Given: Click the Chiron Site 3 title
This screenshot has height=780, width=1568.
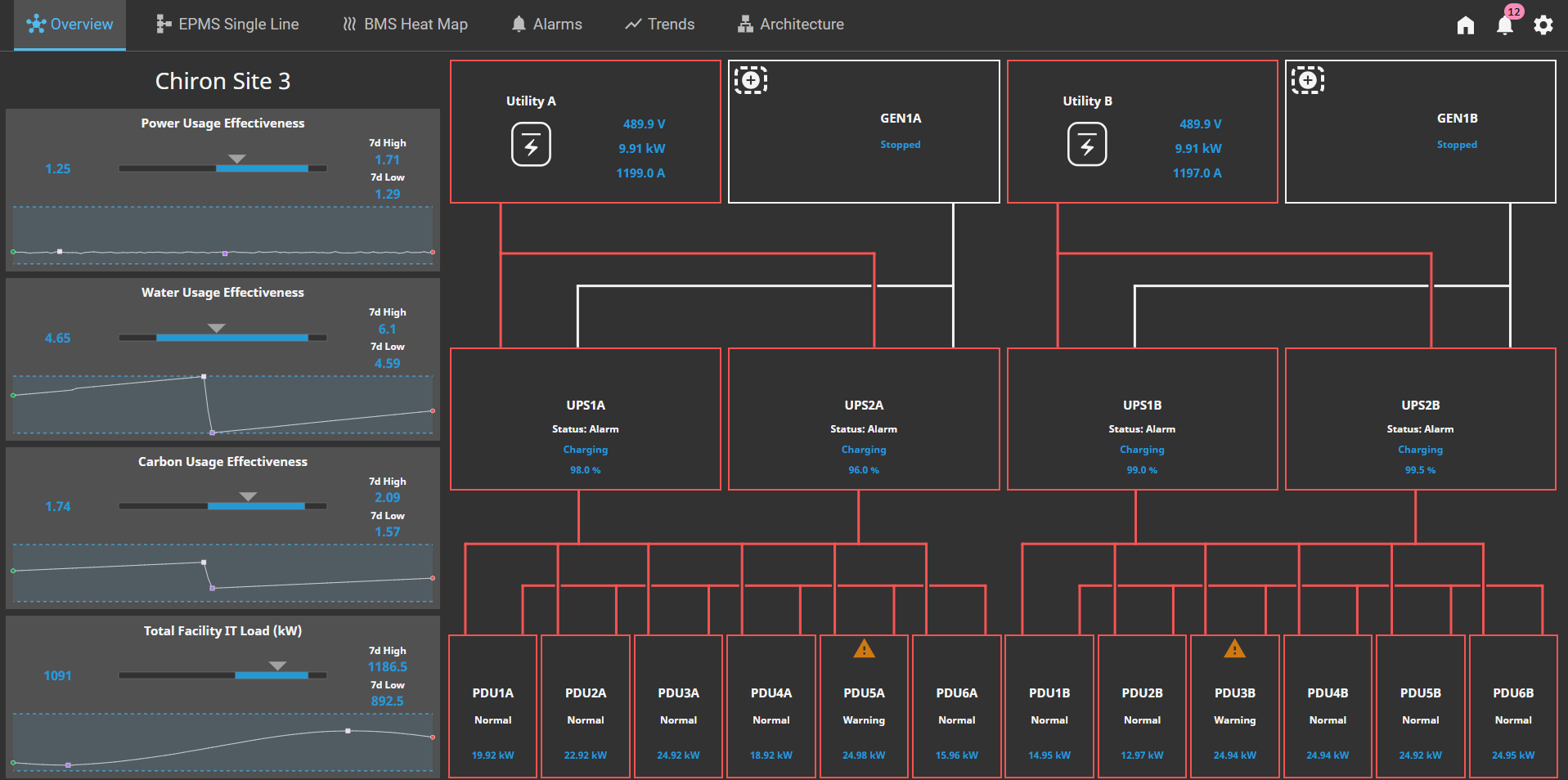Looking at the screenshot, I should 222,81.
